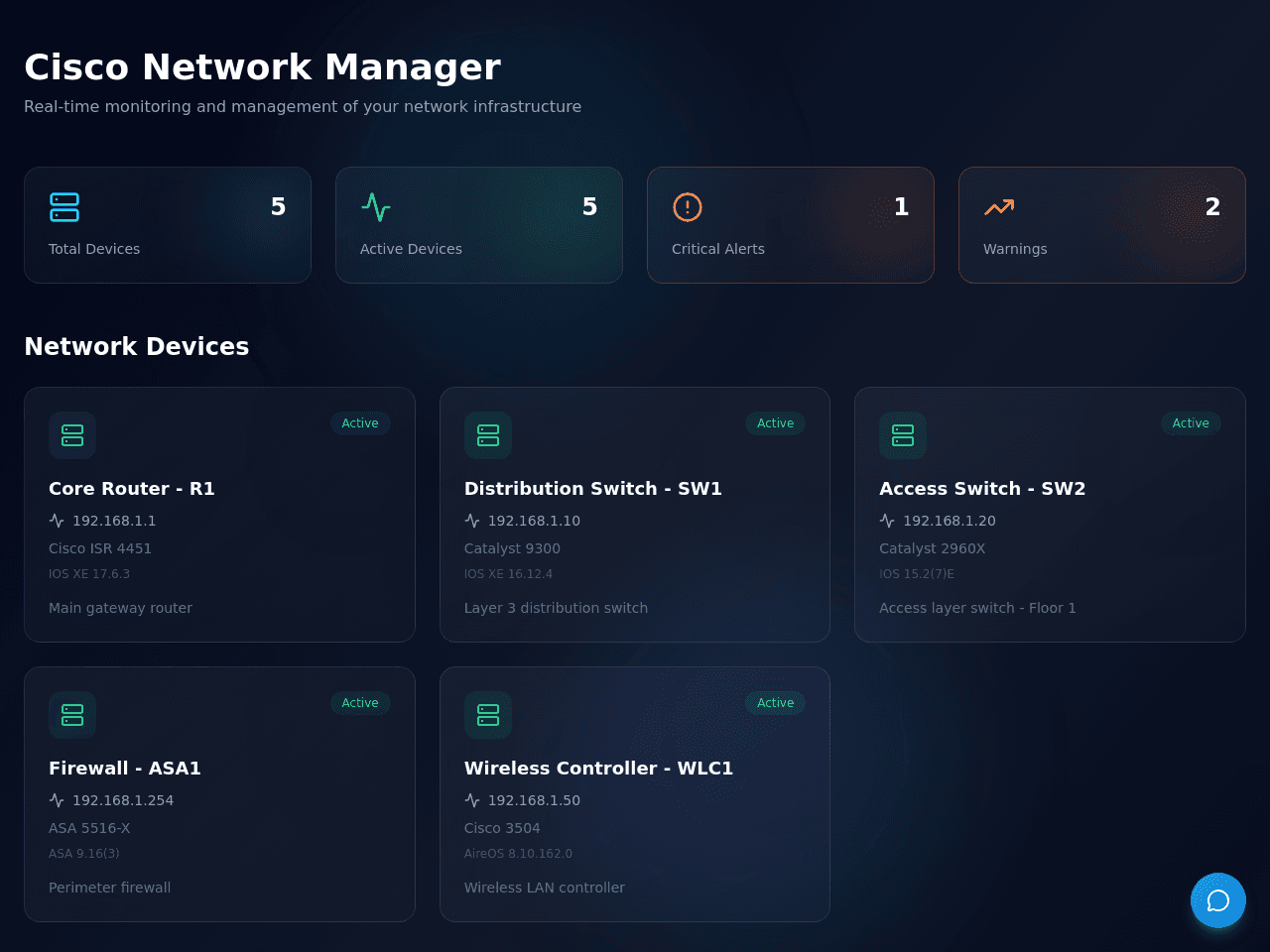Click the Active Devices pulse icon

click(376, 207)
